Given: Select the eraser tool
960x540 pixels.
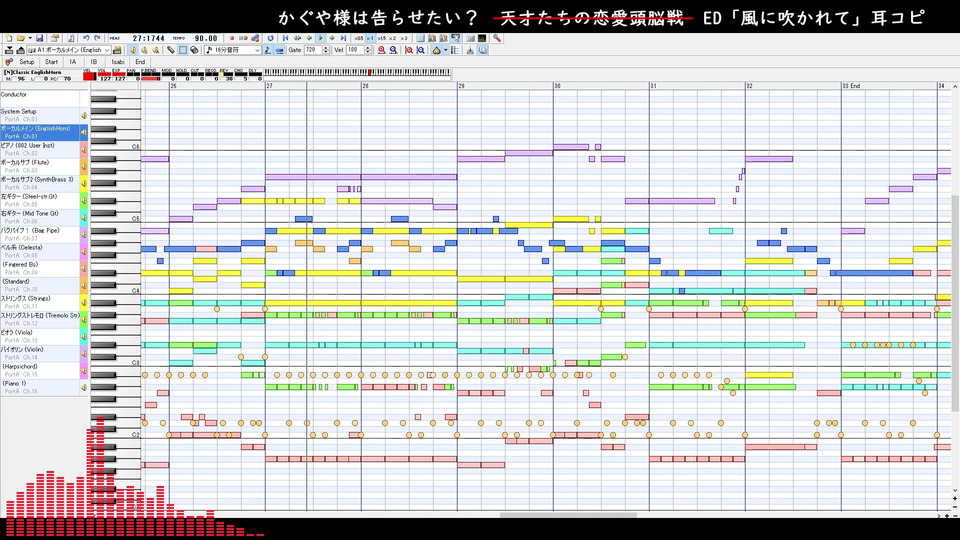Looking at the screenshot, I should click(x=195, y=50).
